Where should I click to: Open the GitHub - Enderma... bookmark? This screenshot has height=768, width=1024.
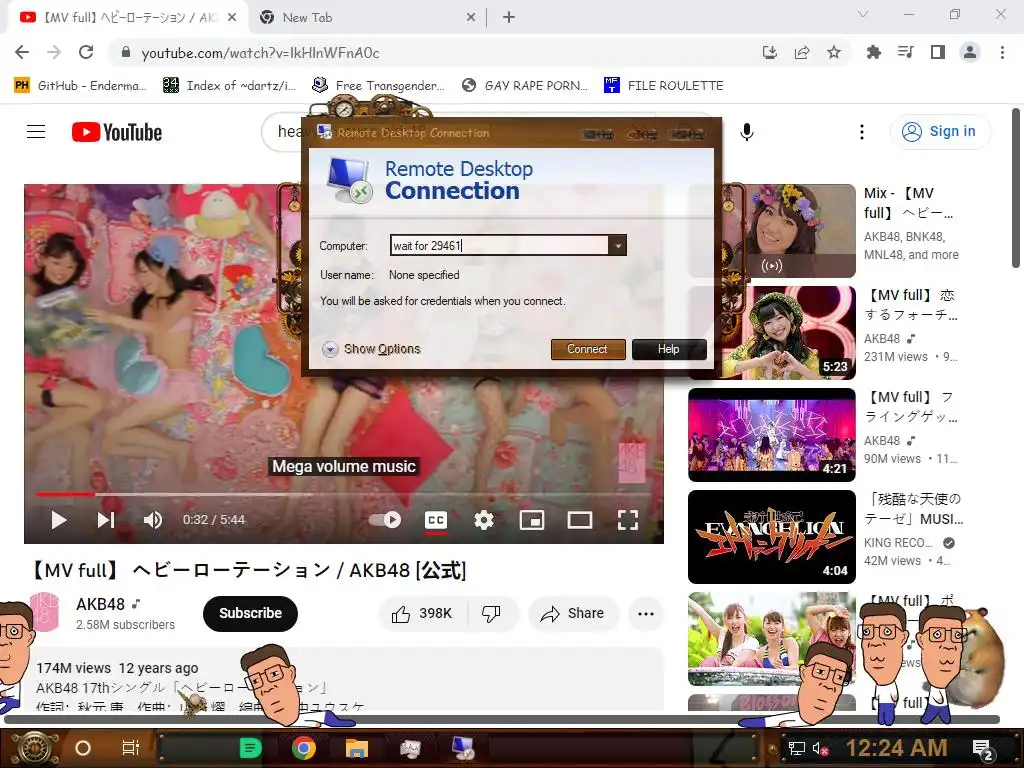(79, 86)
